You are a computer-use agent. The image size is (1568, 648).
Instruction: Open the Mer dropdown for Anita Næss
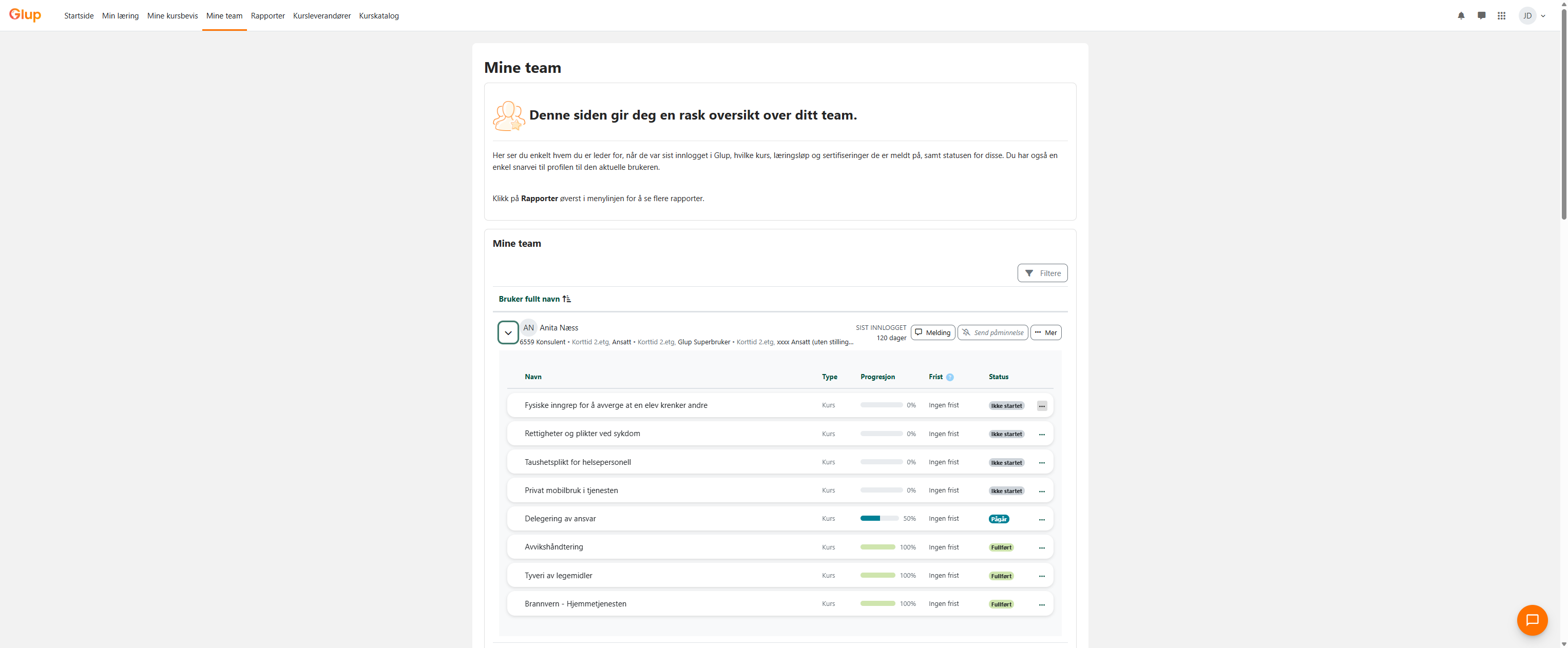[x=1046, y=333]
